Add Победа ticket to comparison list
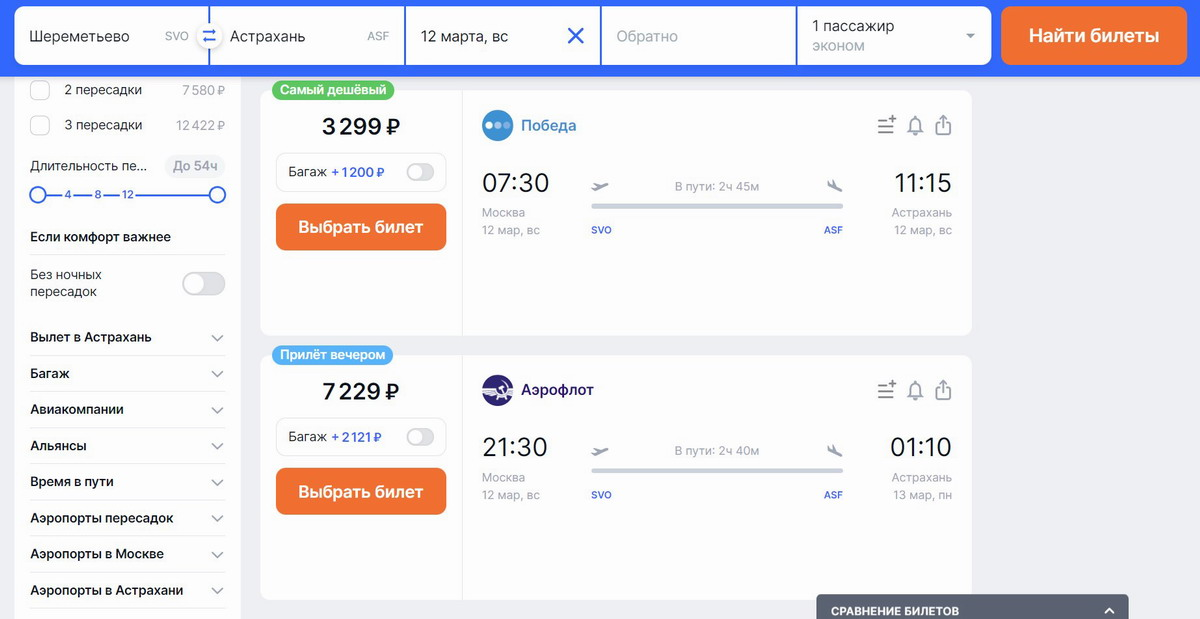 [x=886, y=125]
